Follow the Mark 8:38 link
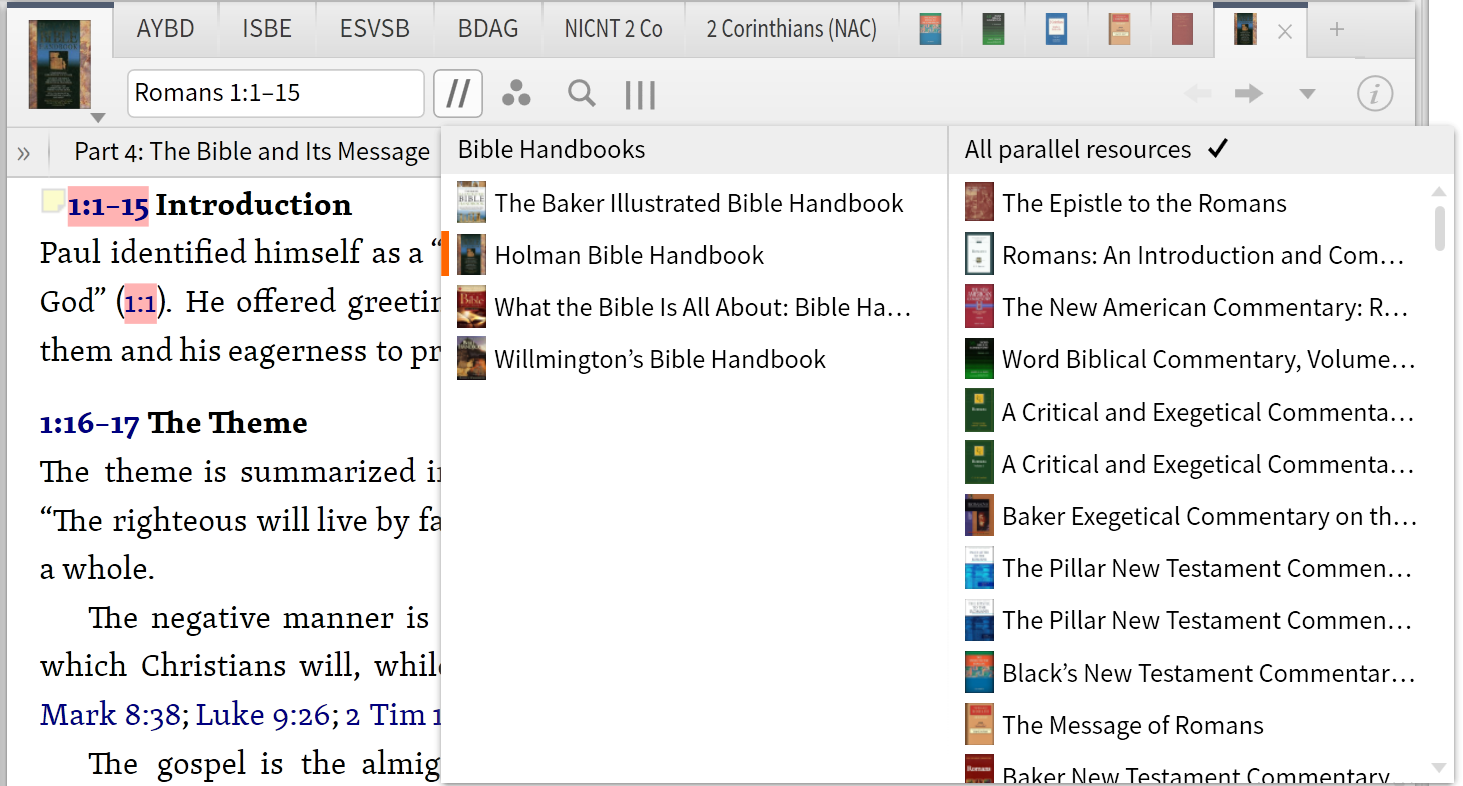The height and width of the screenshot is (786, 1463). tap(110, 715)
